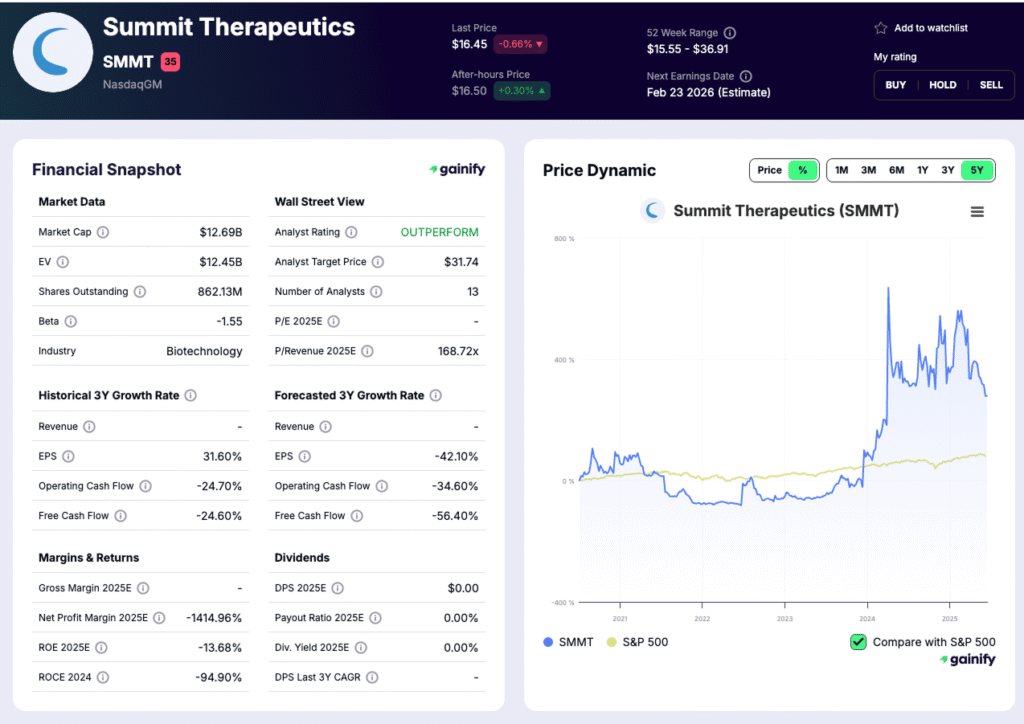Click the Summit Therapeutics logo above the chart
The height and width of the screenshot is (724, 1024).
click(x=652, y=211)
